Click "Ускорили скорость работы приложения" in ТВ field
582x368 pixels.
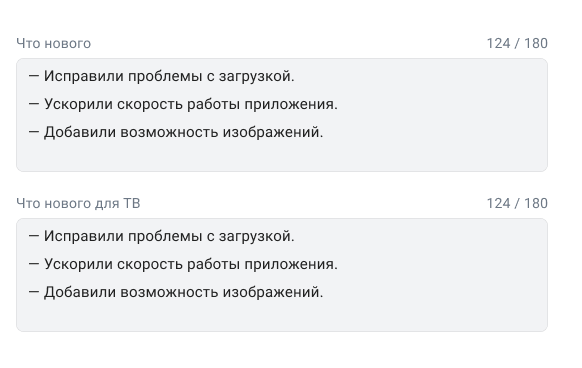183,264
